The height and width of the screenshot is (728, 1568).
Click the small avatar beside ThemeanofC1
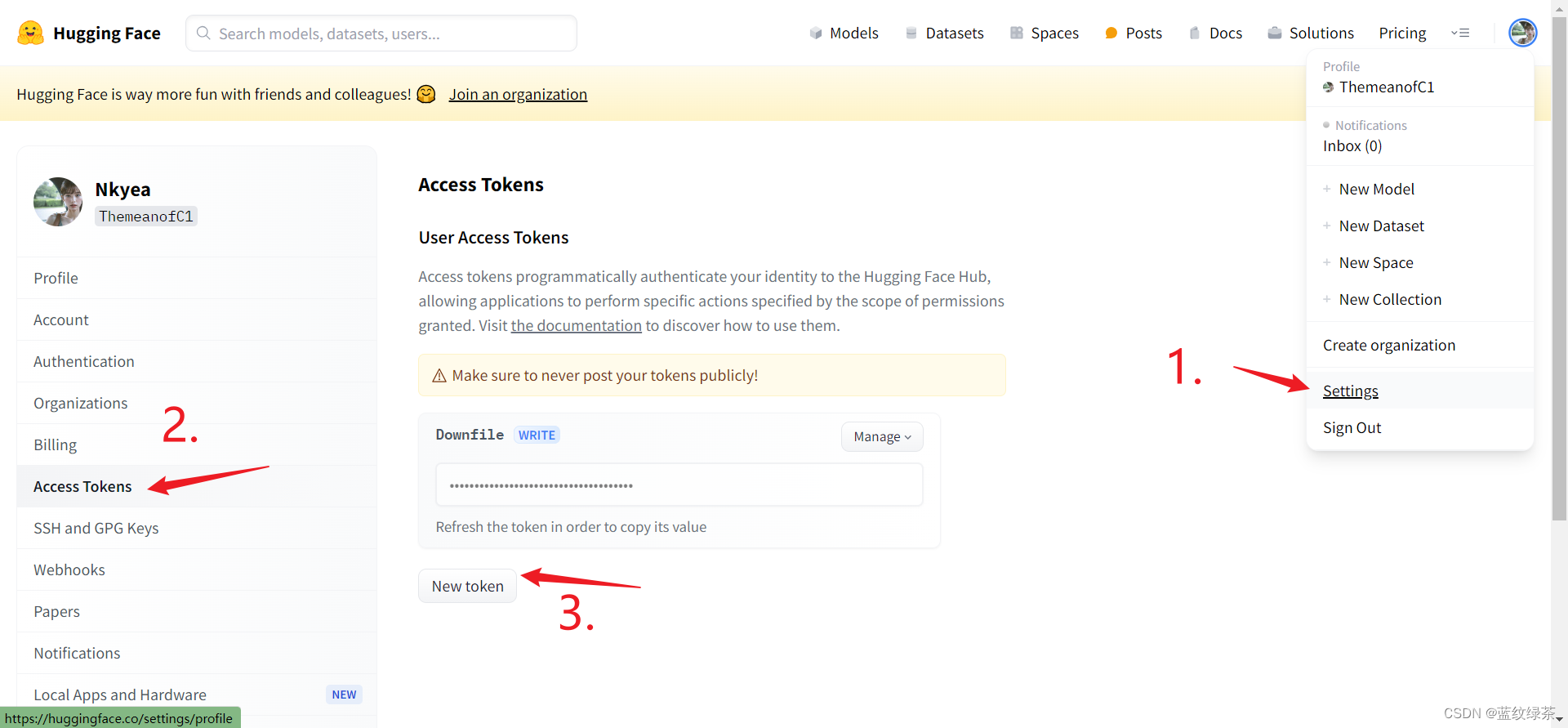(x=1329, y=87)
